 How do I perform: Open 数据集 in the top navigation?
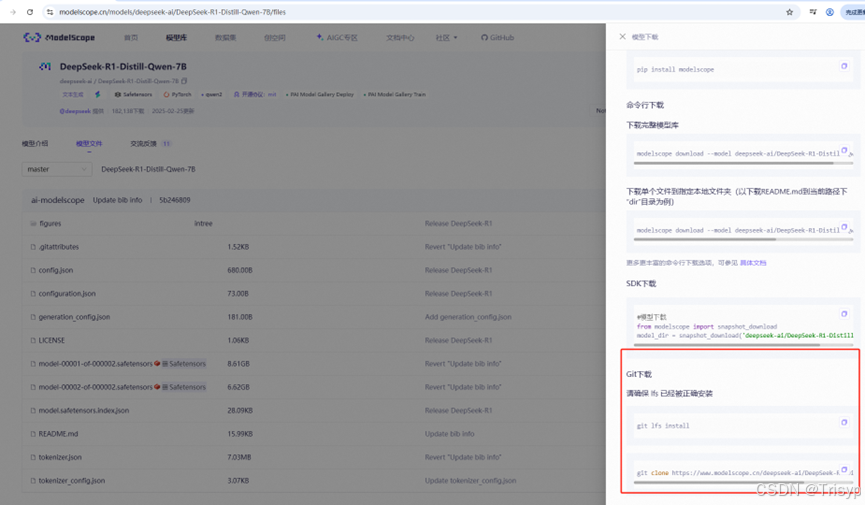(x=226, y=38)
